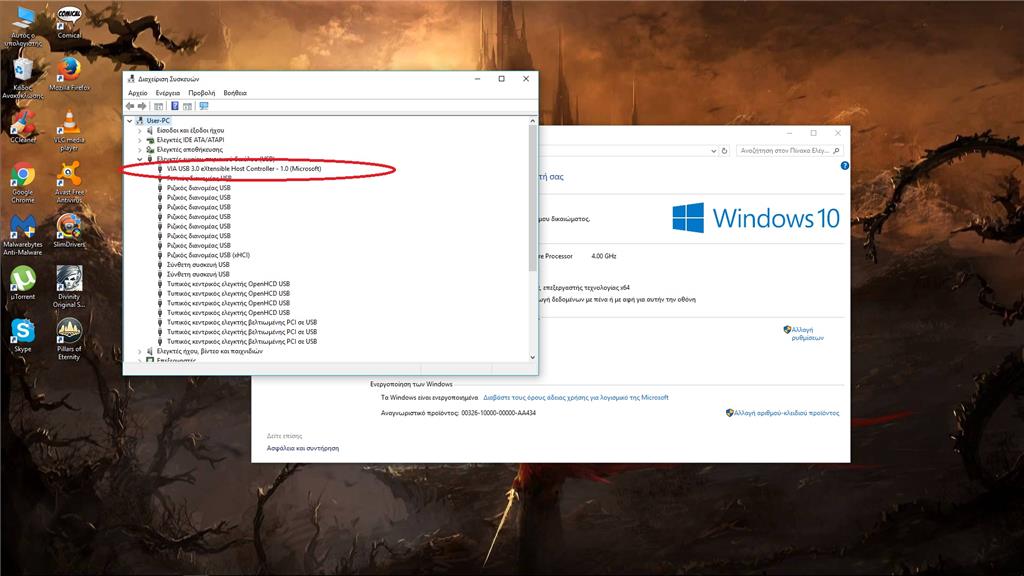
Task: Click the blue Help toolbar icon in Device Manager
Action: [174, 106]
